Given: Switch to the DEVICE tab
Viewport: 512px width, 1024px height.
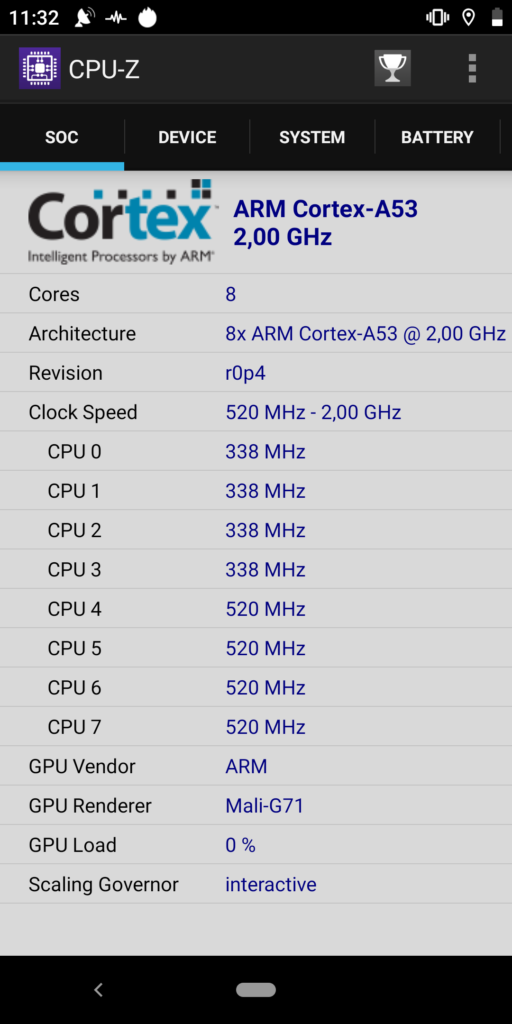Looking at the screenshot, I should pyautogui.click(x=187, y=137).
